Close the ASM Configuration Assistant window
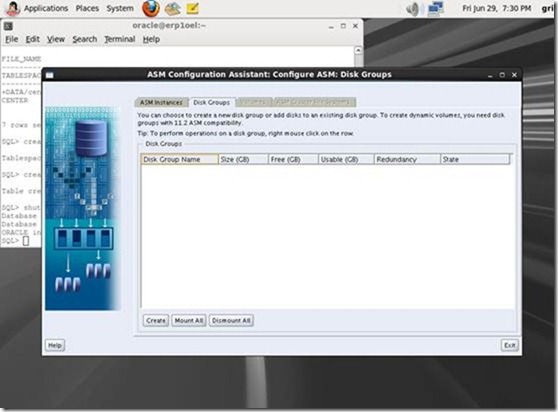 (x=514, y=75)
